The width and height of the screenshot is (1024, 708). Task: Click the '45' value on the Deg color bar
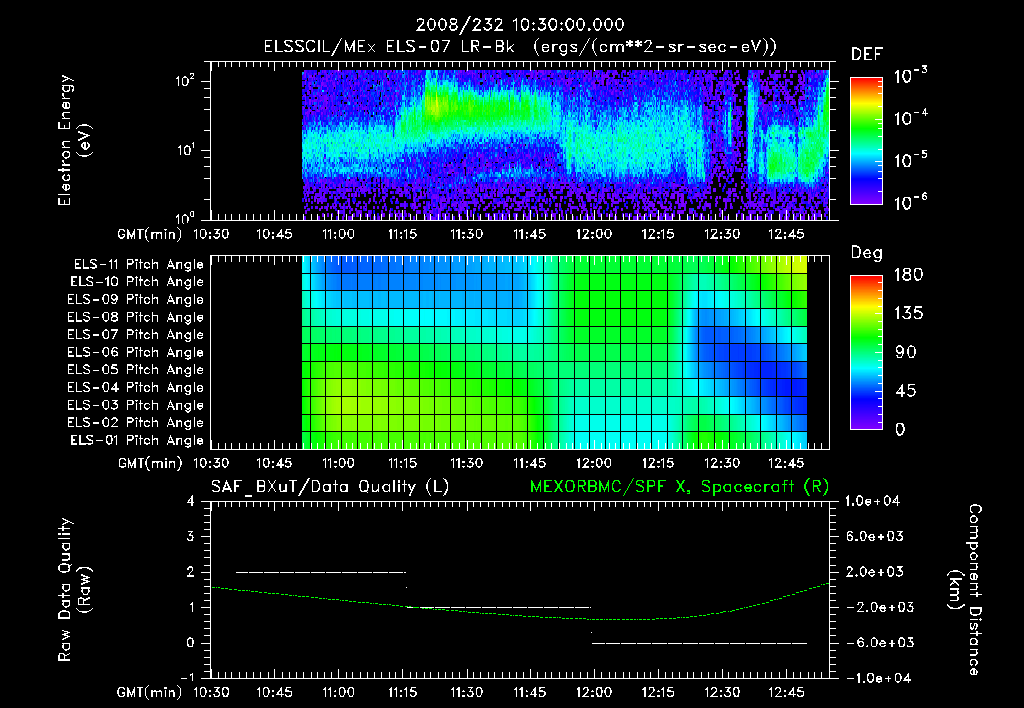(906, 391)
